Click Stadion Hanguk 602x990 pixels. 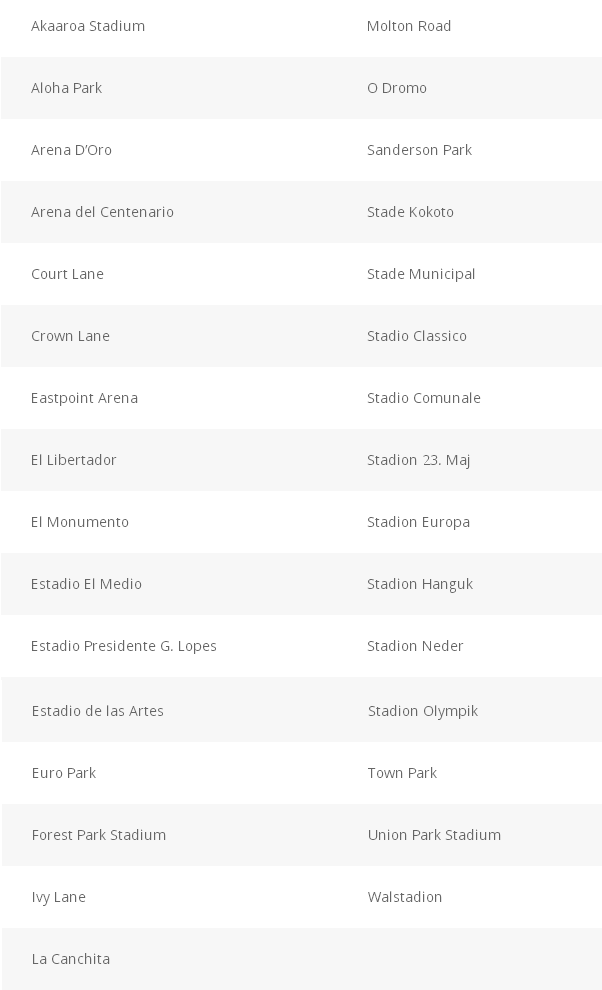click(x=420, y=585)
